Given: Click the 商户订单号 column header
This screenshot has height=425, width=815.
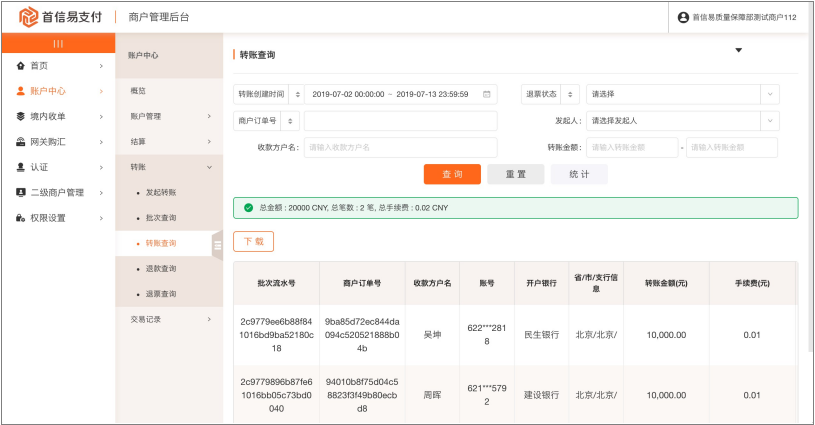Looking at the screenshot, I should [362, 283].
